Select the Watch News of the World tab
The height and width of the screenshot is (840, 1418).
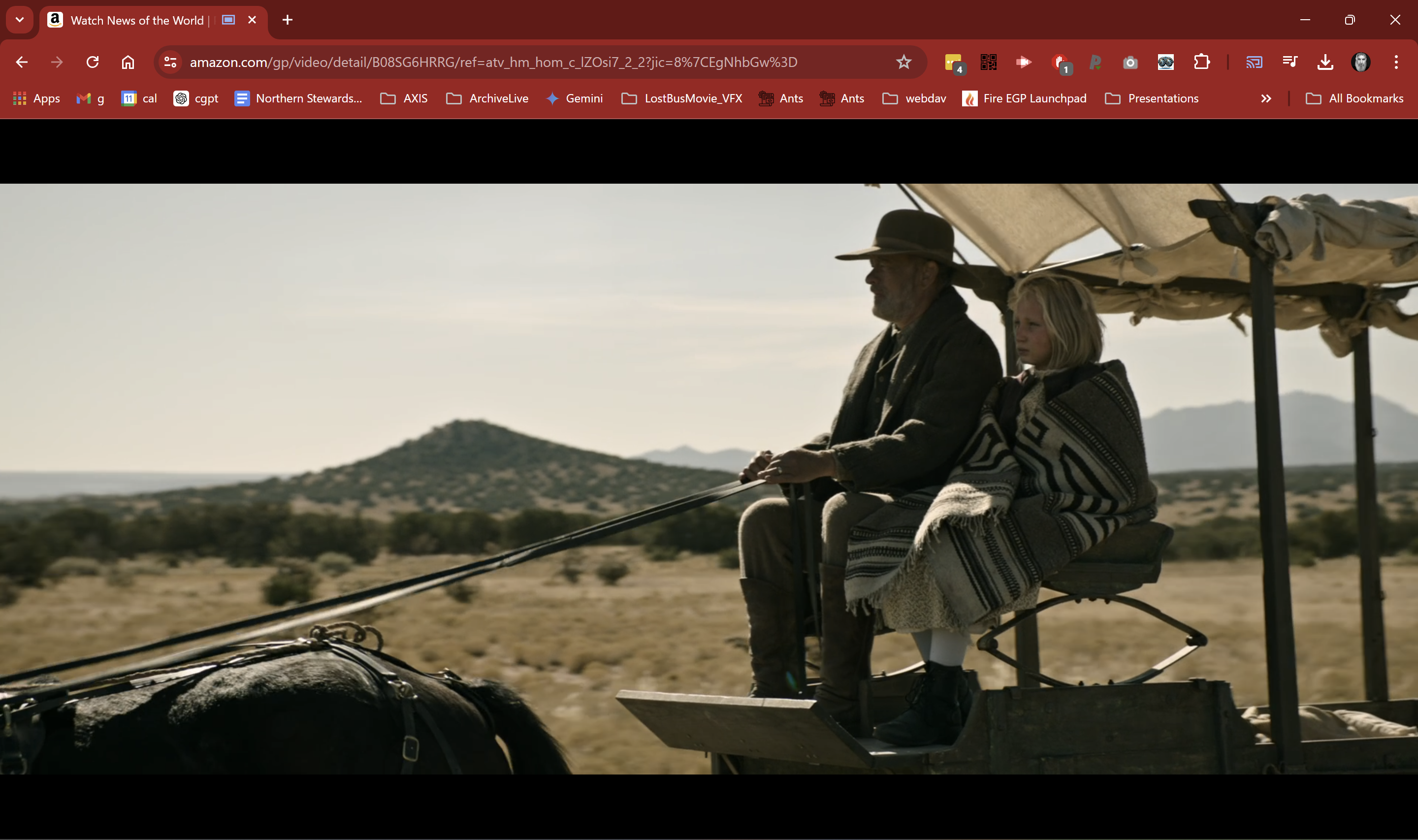pyautogui.click(x=153, y=20)
